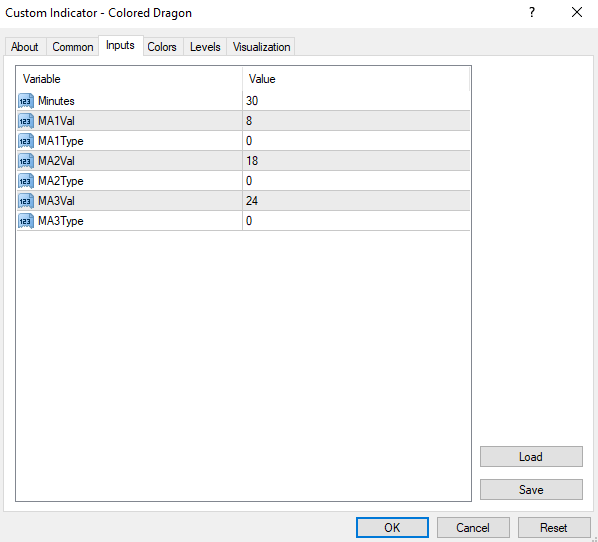The image size is (598, 542).
Task: Click the integer icon beside MA1Val
Action: [x=26, y=121]
